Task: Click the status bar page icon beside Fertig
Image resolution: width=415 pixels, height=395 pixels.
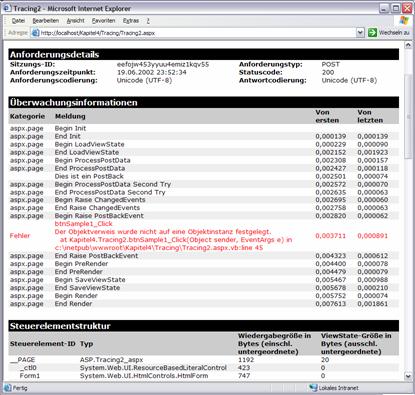Action: [7, 388]
